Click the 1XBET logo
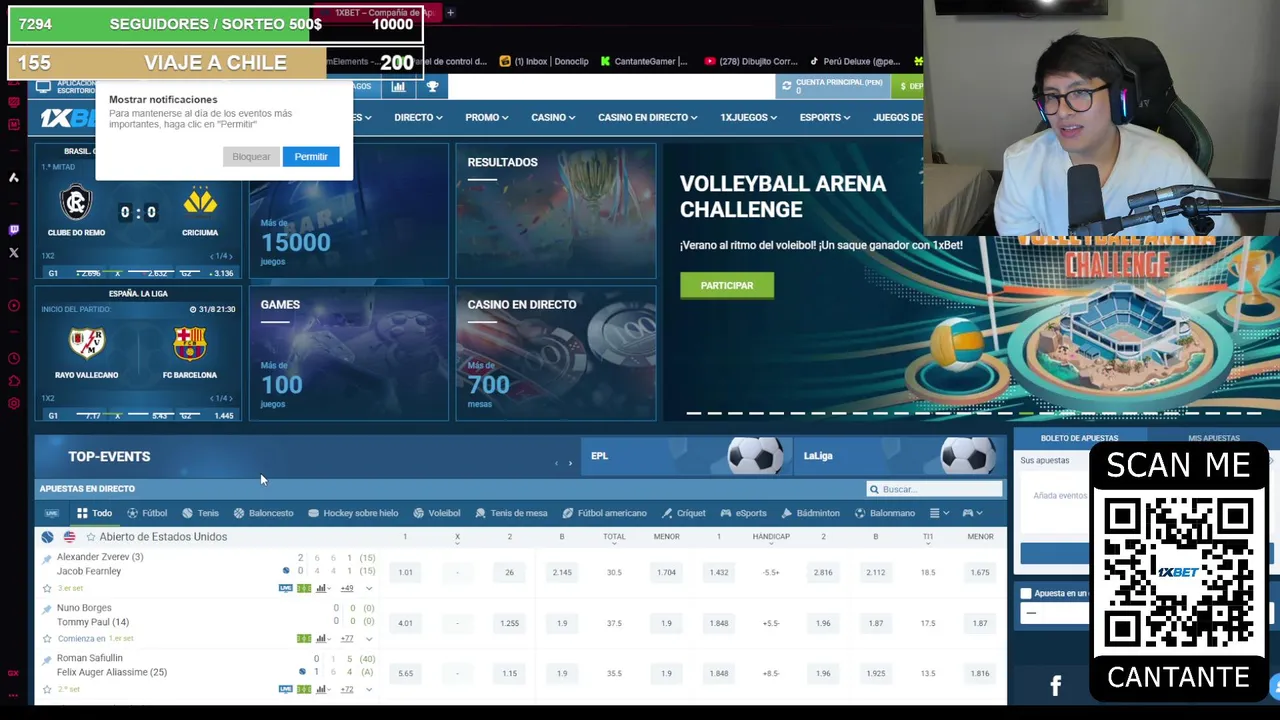 point(68,118)
